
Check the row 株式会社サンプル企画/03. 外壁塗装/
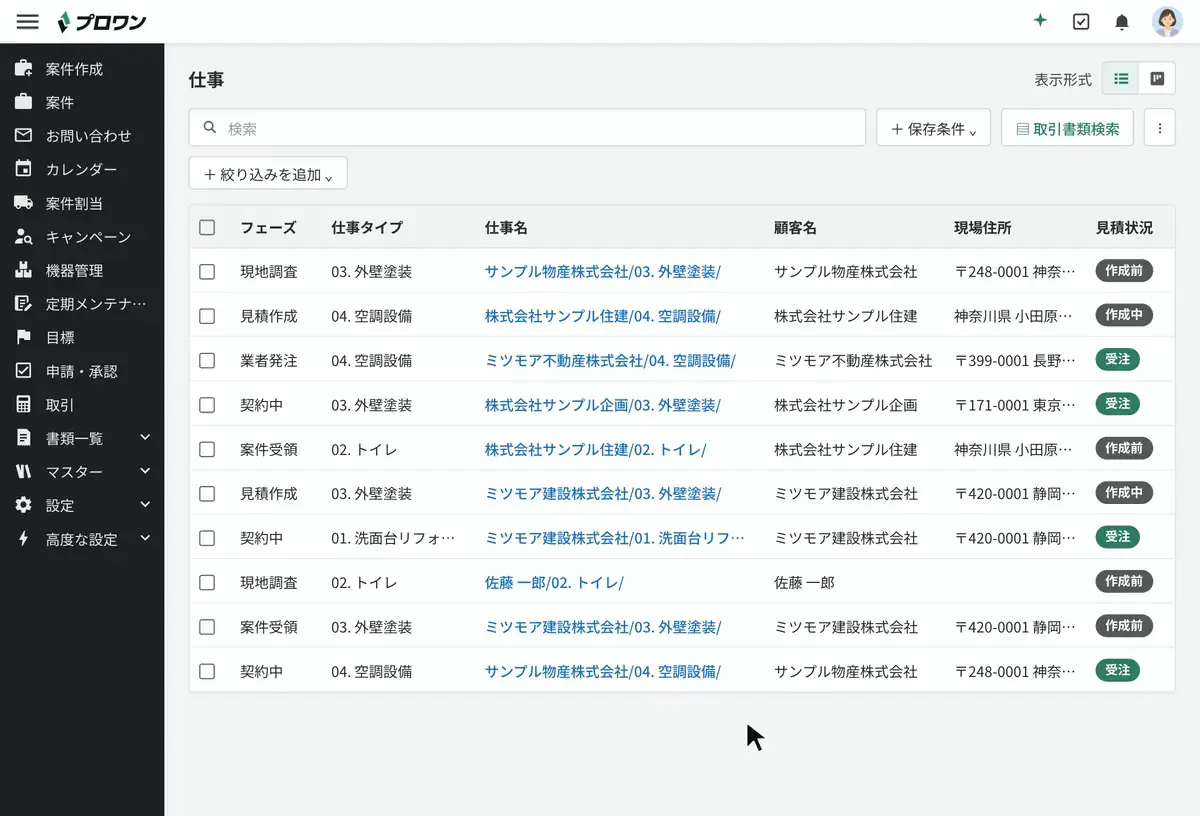(207, 405)
